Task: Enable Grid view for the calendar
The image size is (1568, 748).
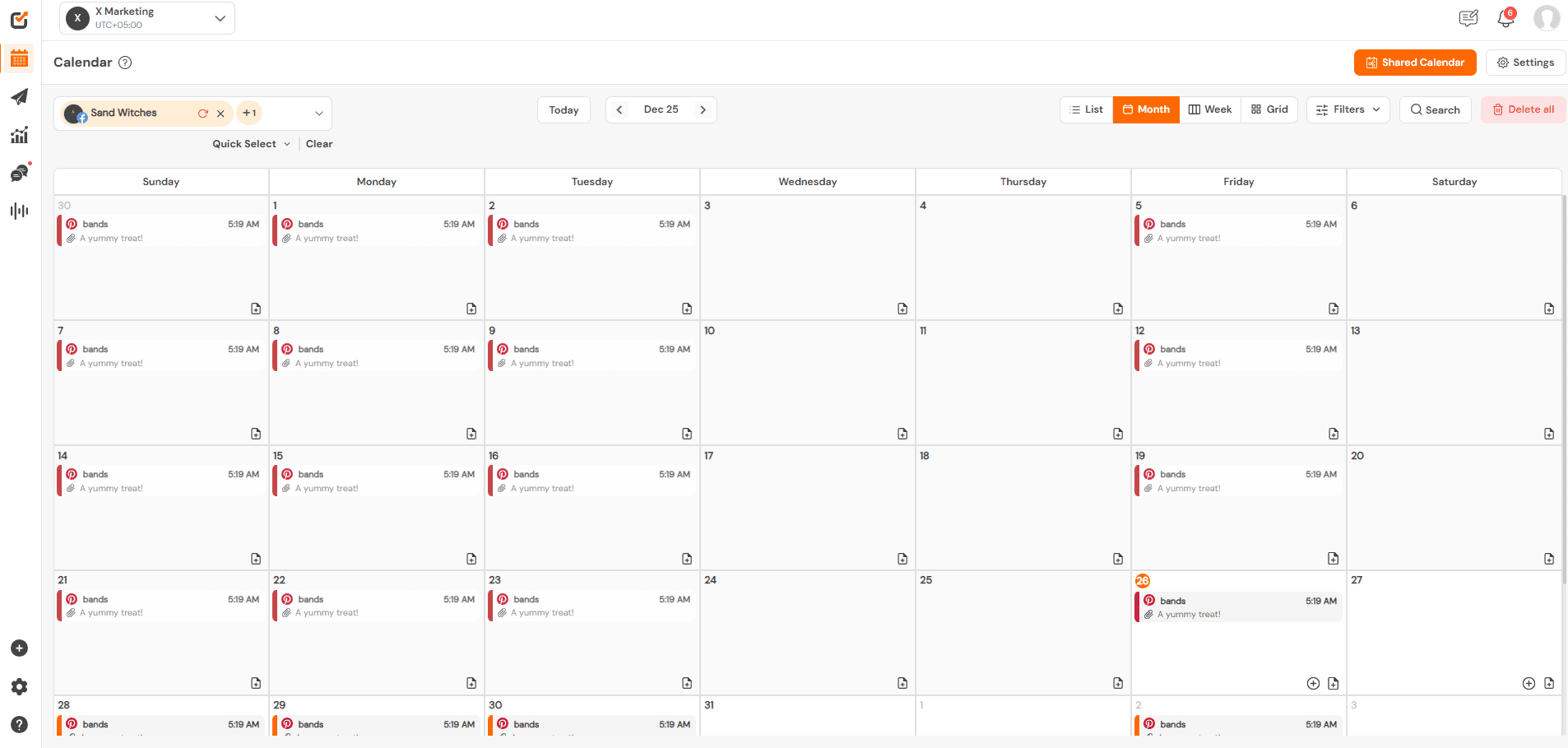Action: coord(1269,109)
